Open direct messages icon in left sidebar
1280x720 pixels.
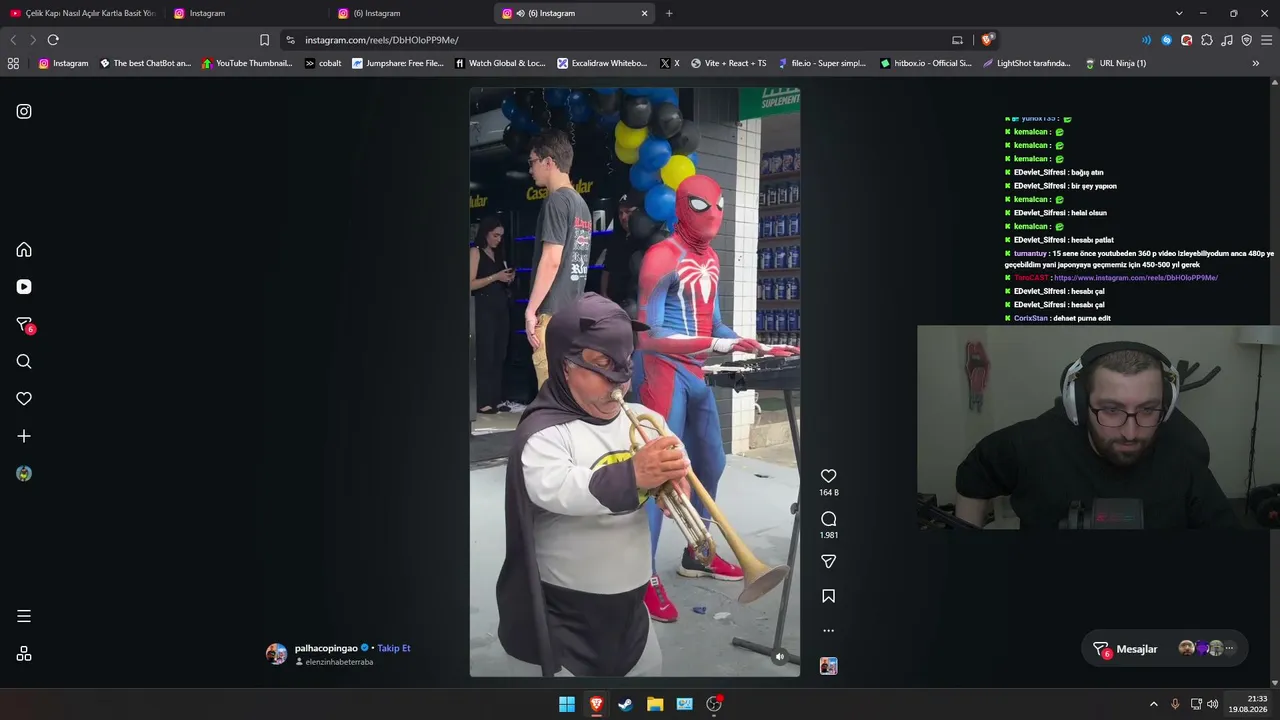coord(25,325)
